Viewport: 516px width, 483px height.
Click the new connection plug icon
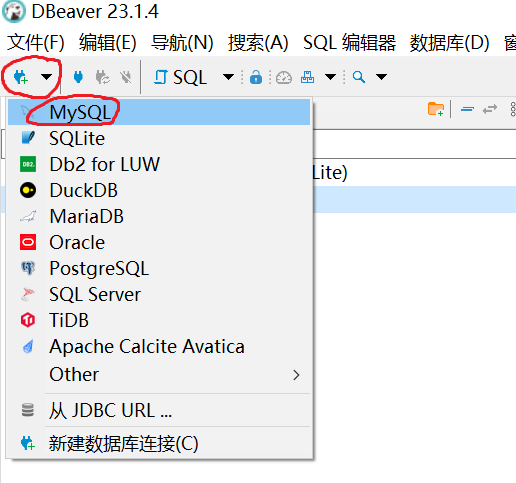21,77
